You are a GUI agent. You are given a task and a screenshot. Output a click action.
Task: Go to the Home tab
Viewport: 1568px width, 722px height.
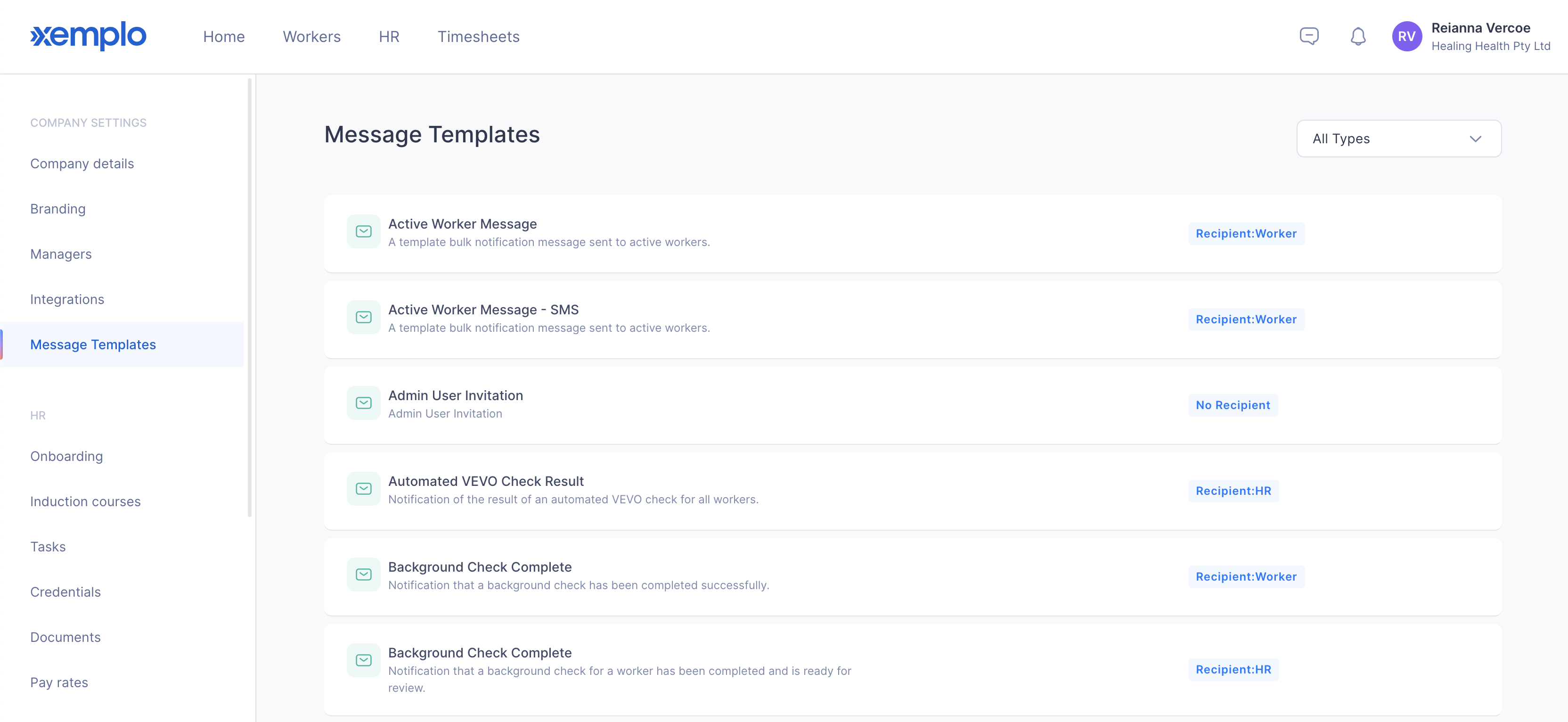tap(224, 37)
